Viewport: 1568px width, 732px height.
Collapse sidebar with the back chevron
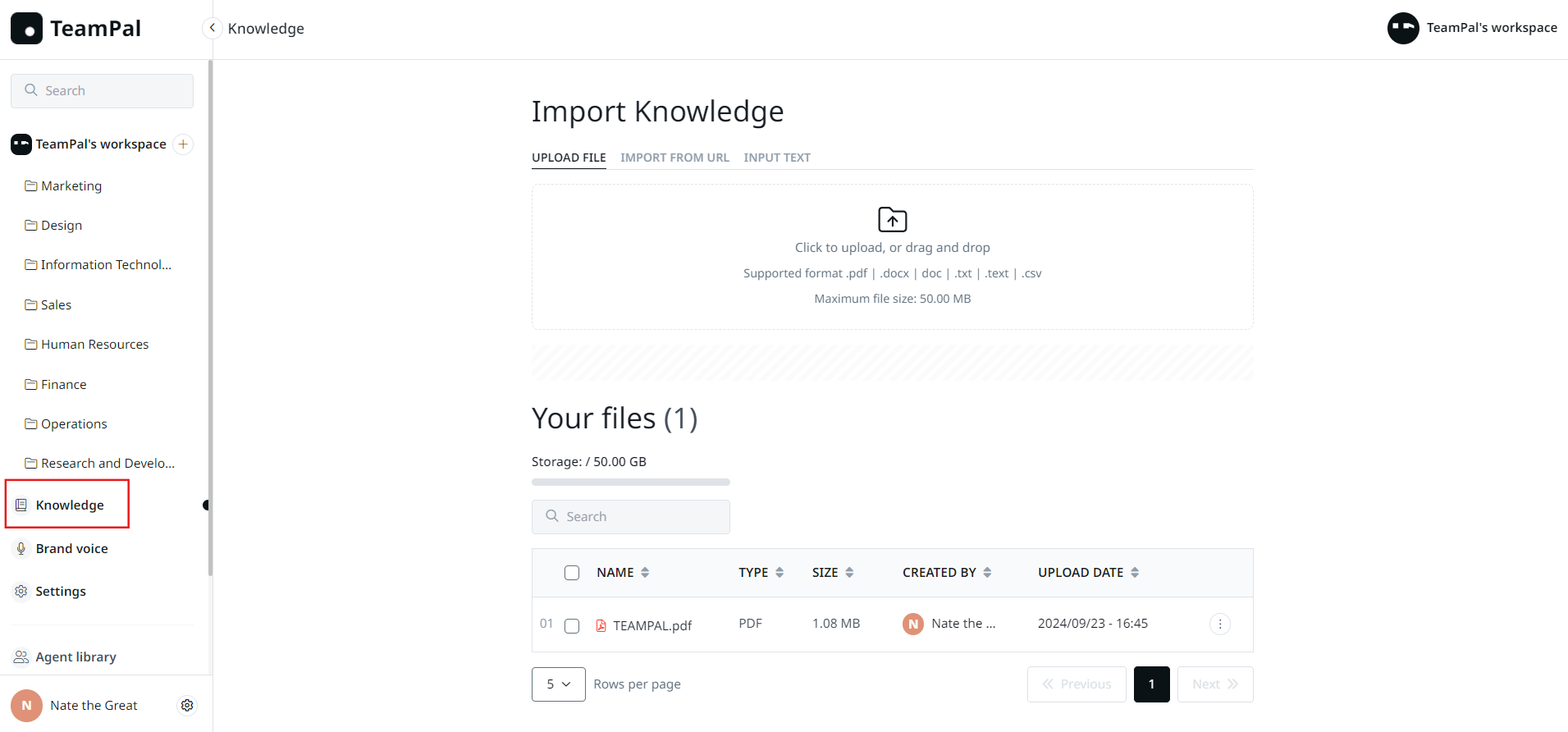tap(212, 28)
